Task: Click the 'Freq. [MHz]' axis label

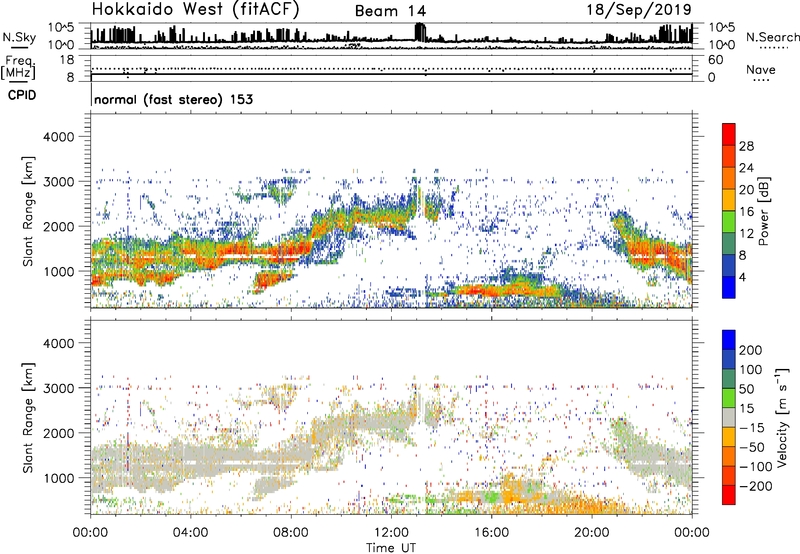Action: pos(18,68)
